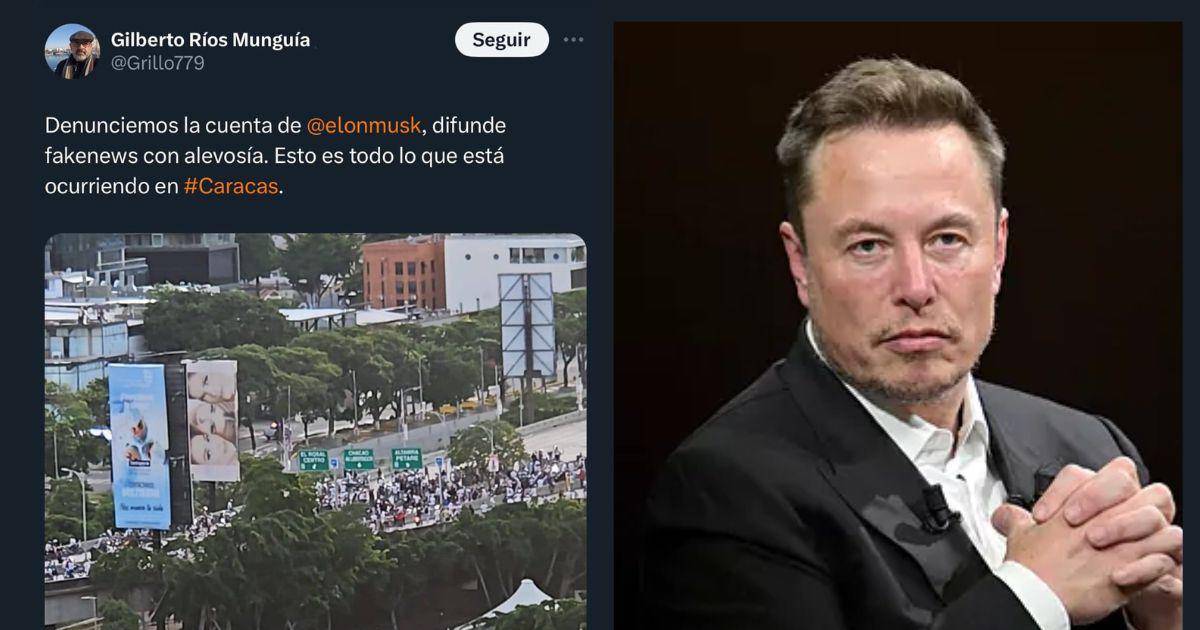Open the Caracas highway photo in the tweet
The width and height of the screenshot is (1200, 630).
315,431
